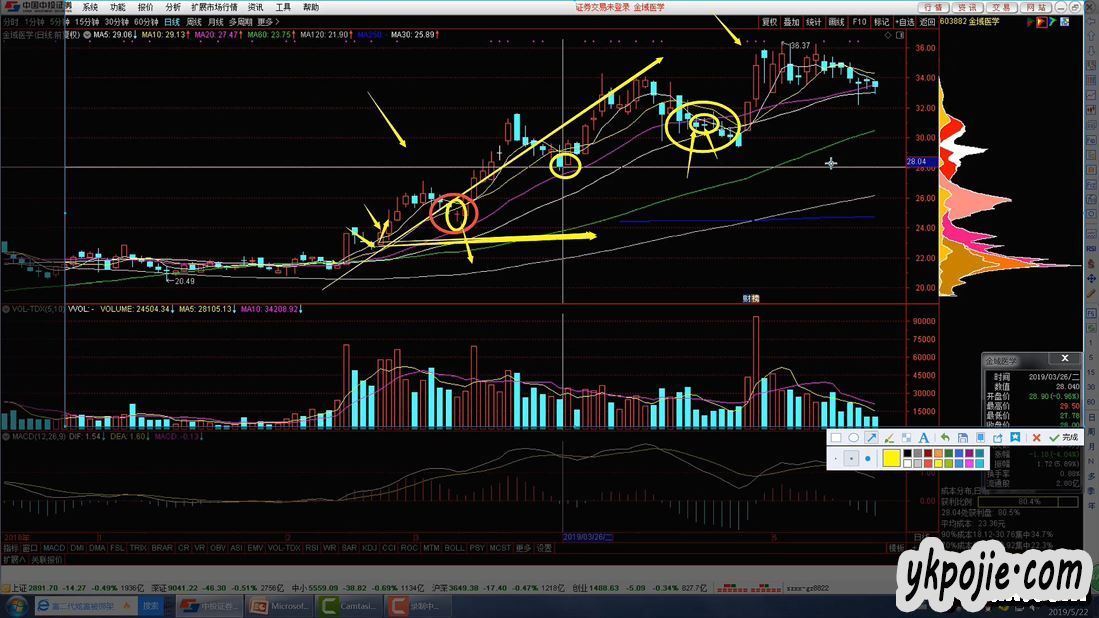Save the screenshot with the disk icon
Screen dimensions: 1099x618
pyautogui.click(x=961, y=438)
